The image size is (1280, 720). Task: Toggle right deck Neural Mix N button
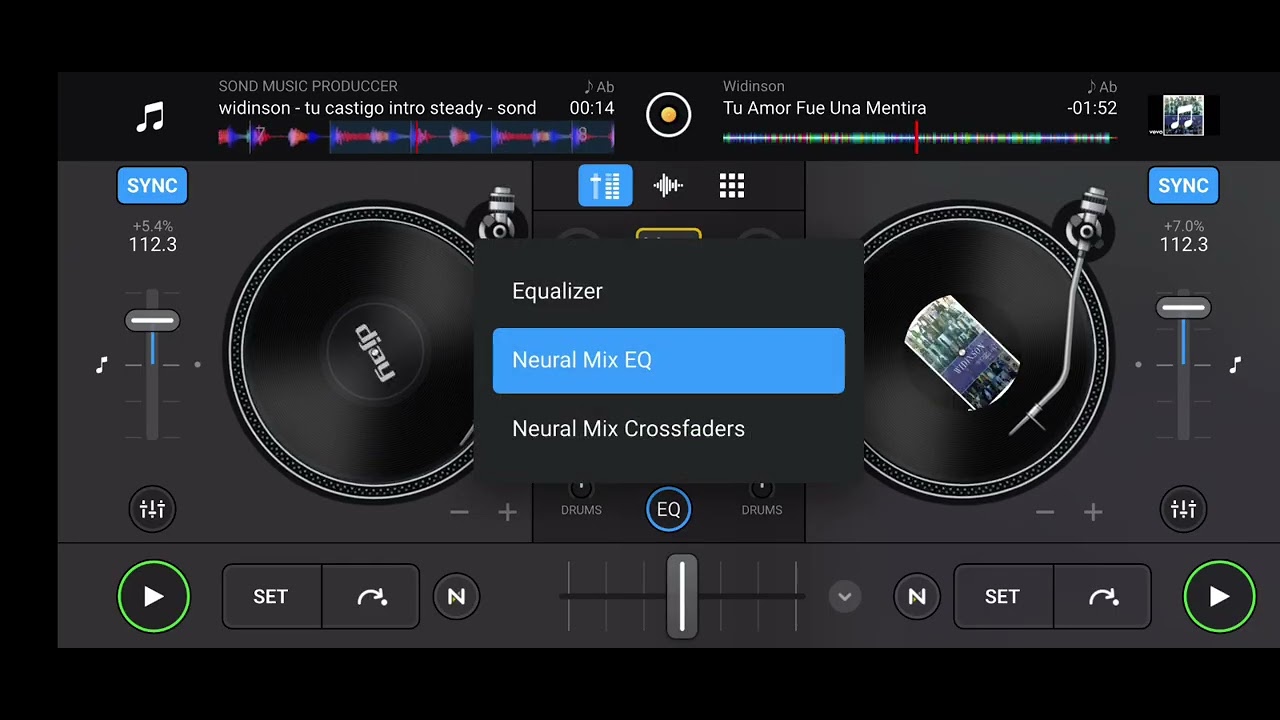tap(916, 597)
